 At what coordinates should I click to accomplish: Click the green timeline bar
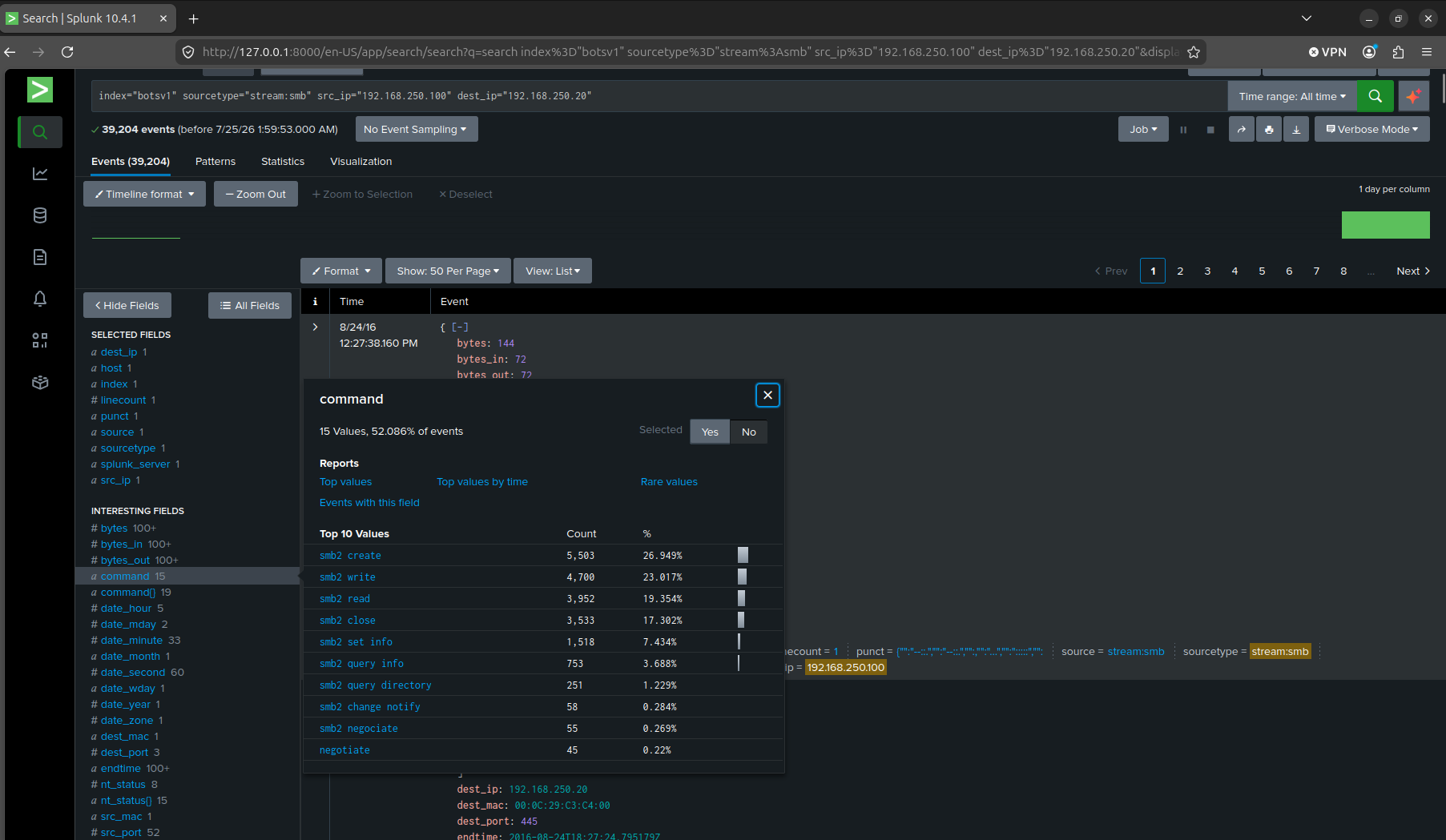(x=1386, y=225)
